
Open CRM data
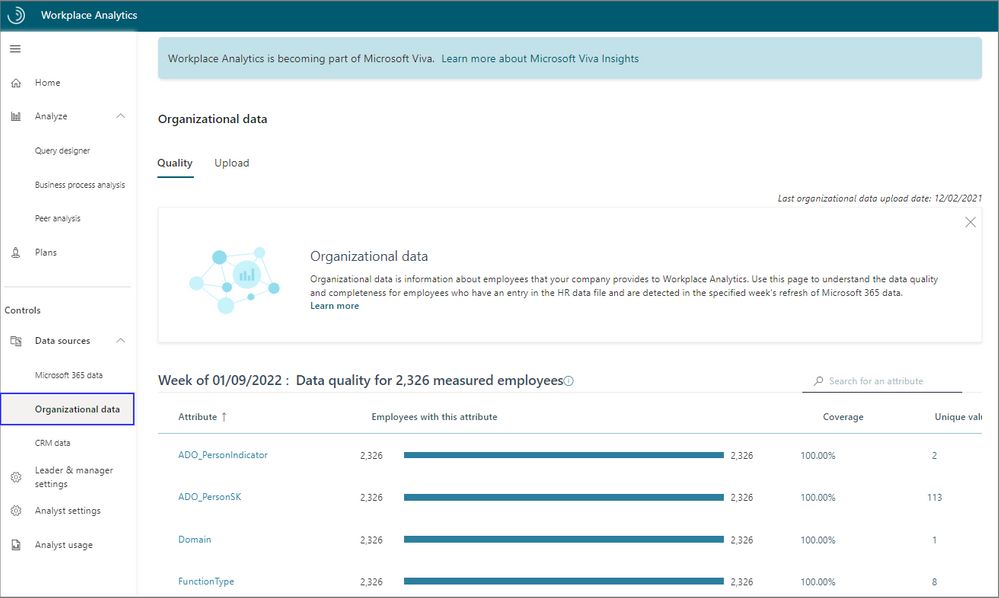(52, 443)
